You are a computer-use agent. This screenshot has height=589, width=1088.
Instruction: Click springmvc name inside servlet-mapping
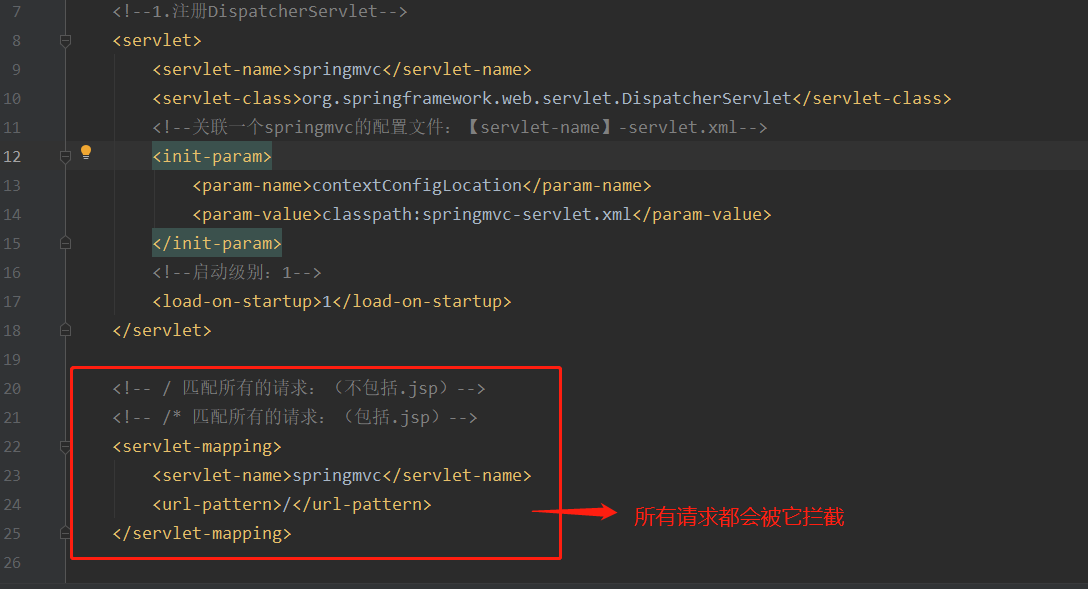(337, 476)
